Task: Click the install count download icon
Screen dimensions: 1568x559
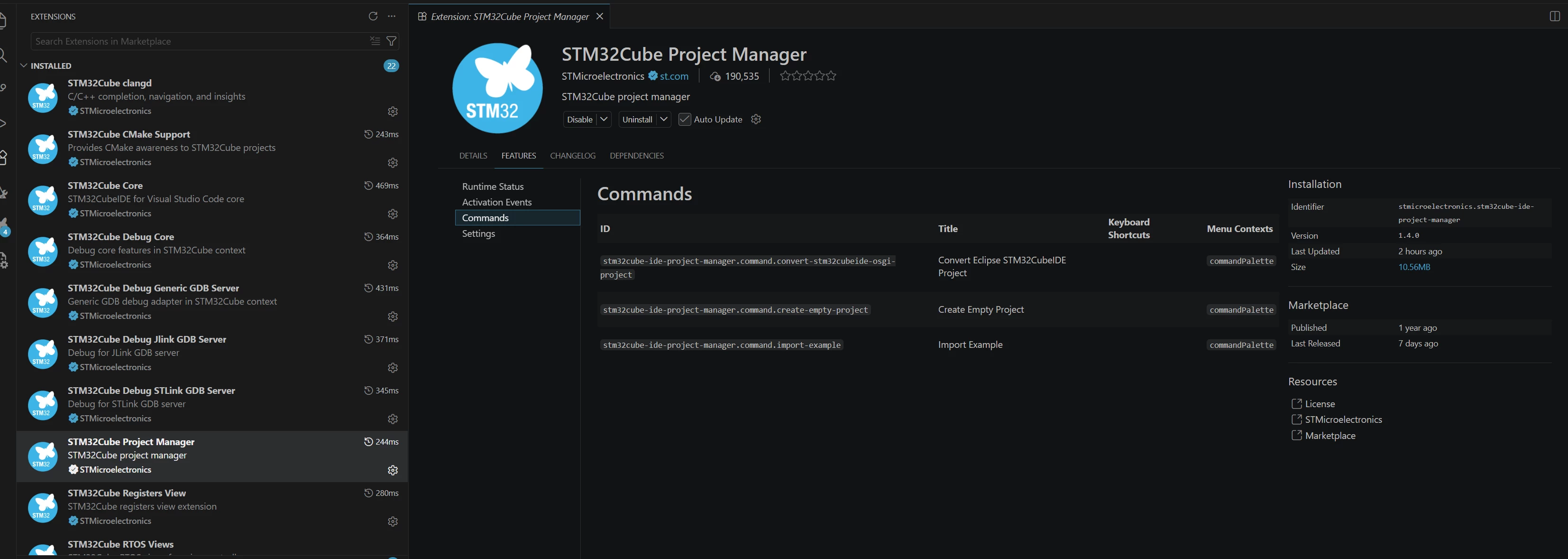Action: 715,77
